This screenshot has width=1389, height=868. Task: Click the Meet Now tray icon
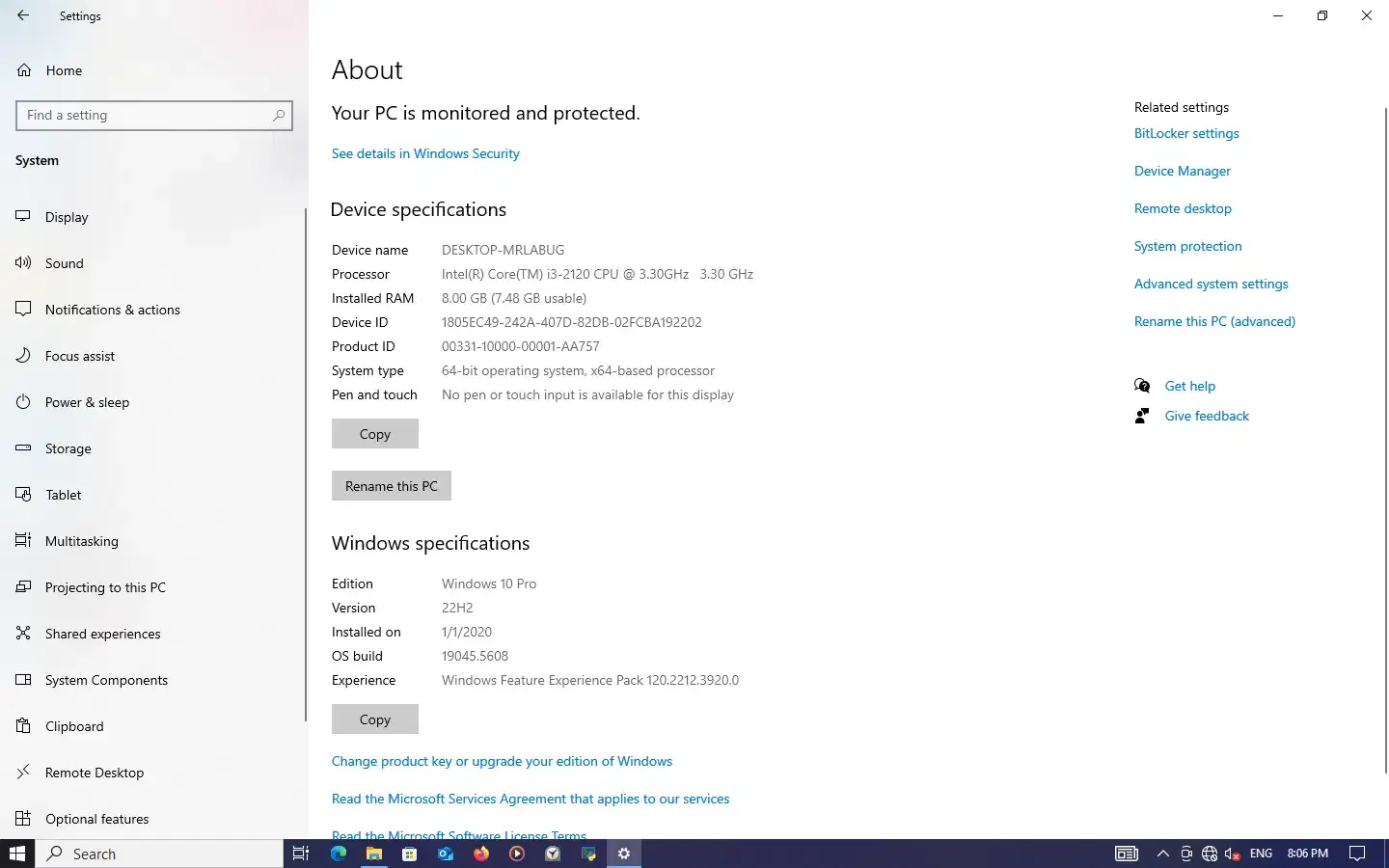1186,854
